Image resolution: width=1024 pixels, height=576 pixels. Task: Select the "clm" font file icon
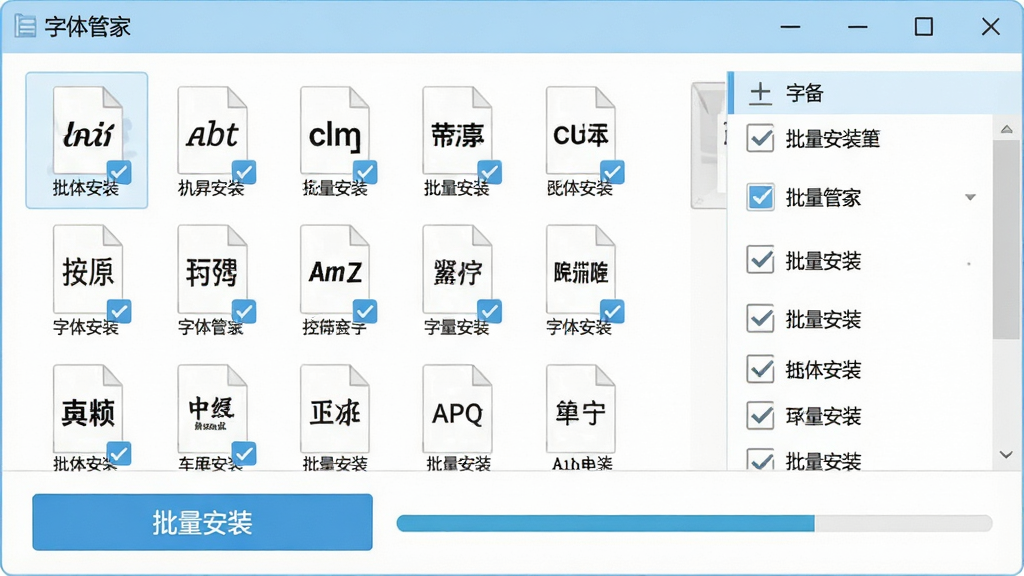pos(334,131)
